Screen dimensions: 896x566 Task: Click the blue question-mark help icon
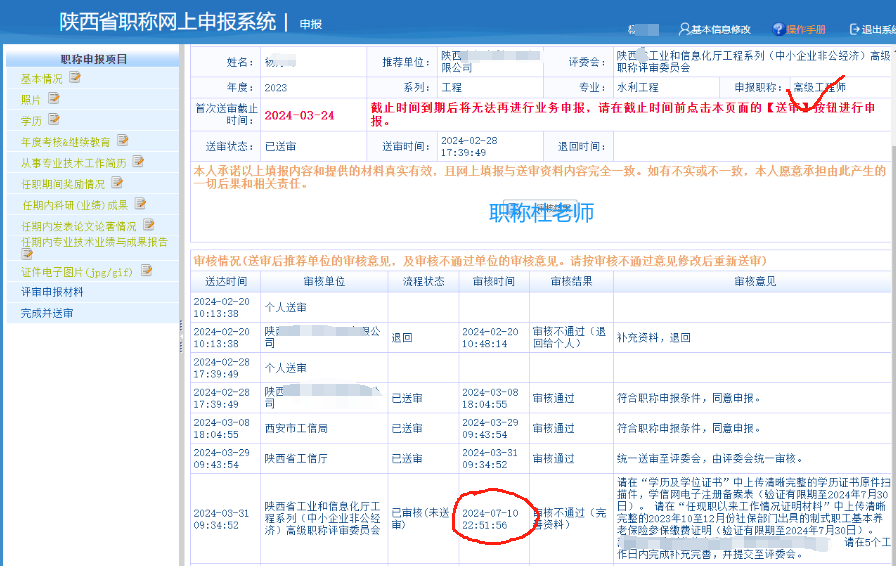pos(777,30)
